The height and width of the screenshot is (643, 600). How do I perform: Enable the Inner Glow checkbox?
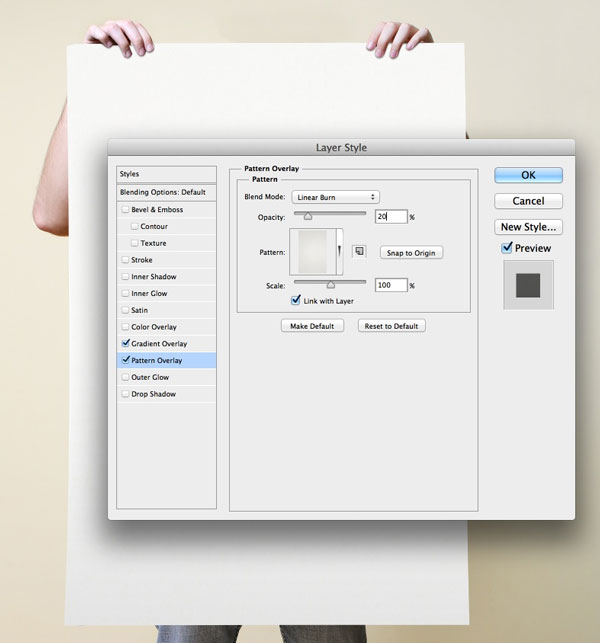tap(125, 294)
